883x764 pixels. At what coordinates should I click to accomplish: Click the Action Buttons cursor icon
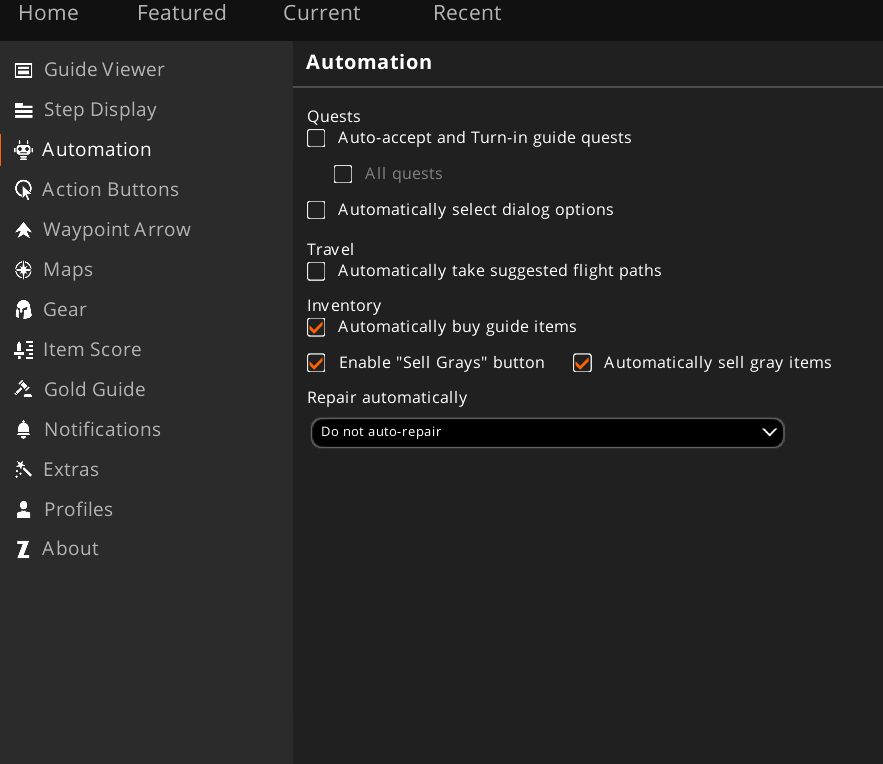pos(23,190)
